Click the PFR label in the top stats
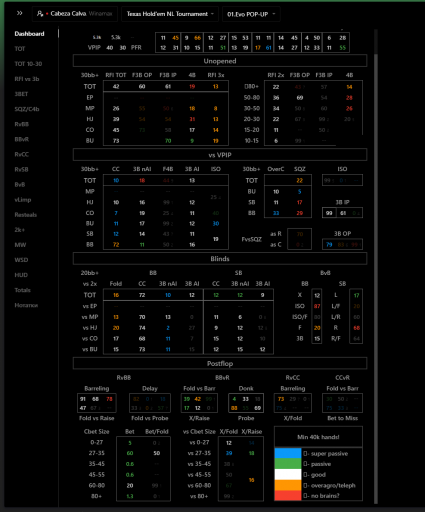Image resolution: width=425 pixels, height=512 pixels. tap(136, 48)
